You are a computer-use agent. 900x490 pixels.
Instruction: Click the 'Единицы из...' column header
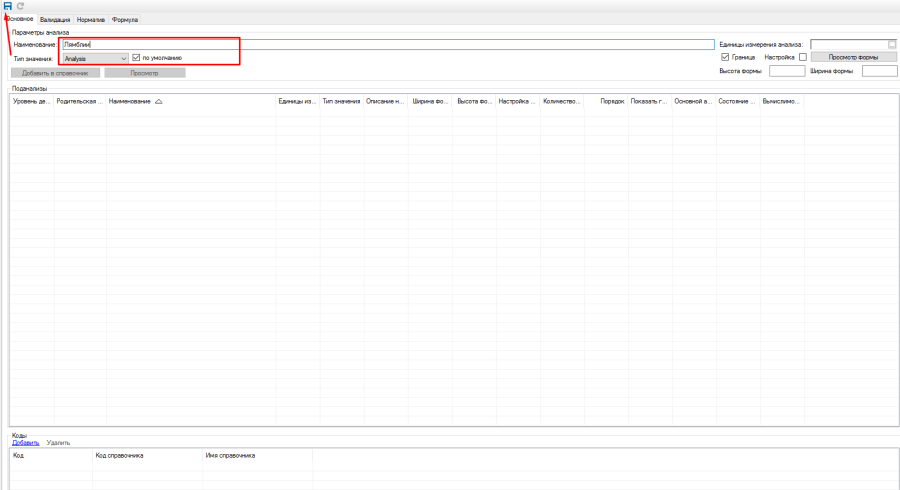tap(297, 102)
